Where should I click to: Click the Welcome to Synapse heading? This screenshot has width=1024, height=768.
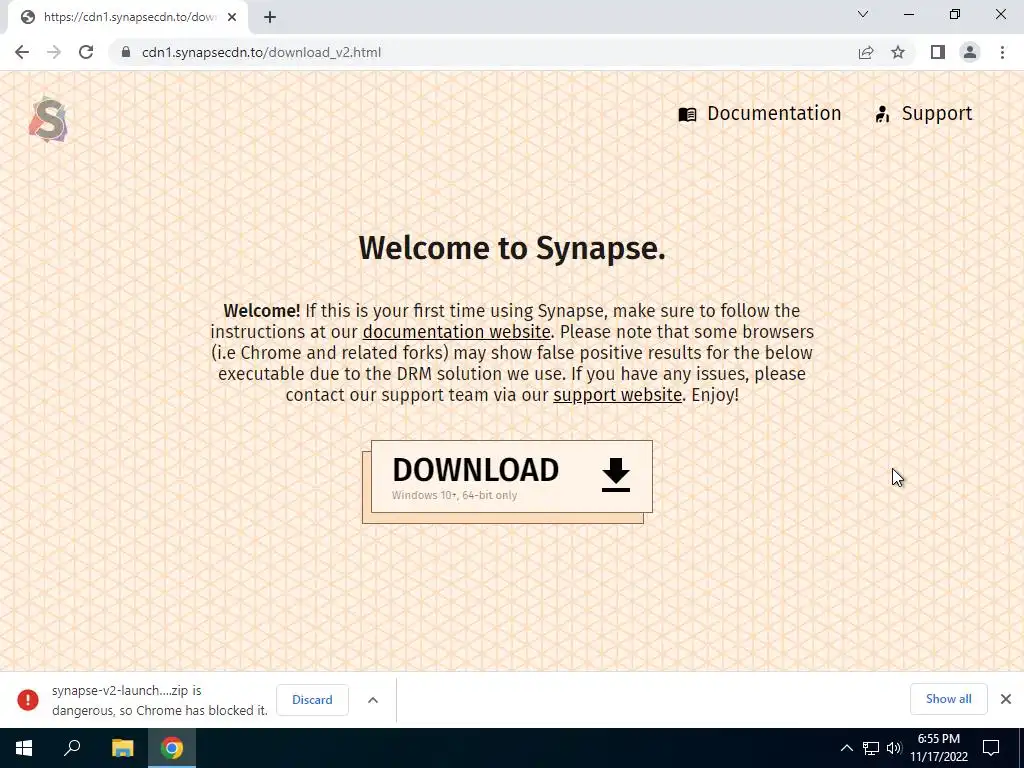click(x=512, y=248)
